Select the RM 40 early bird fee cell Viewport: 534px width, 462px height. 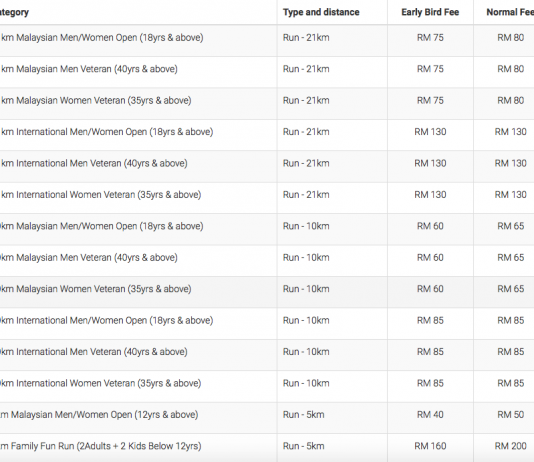430,415
